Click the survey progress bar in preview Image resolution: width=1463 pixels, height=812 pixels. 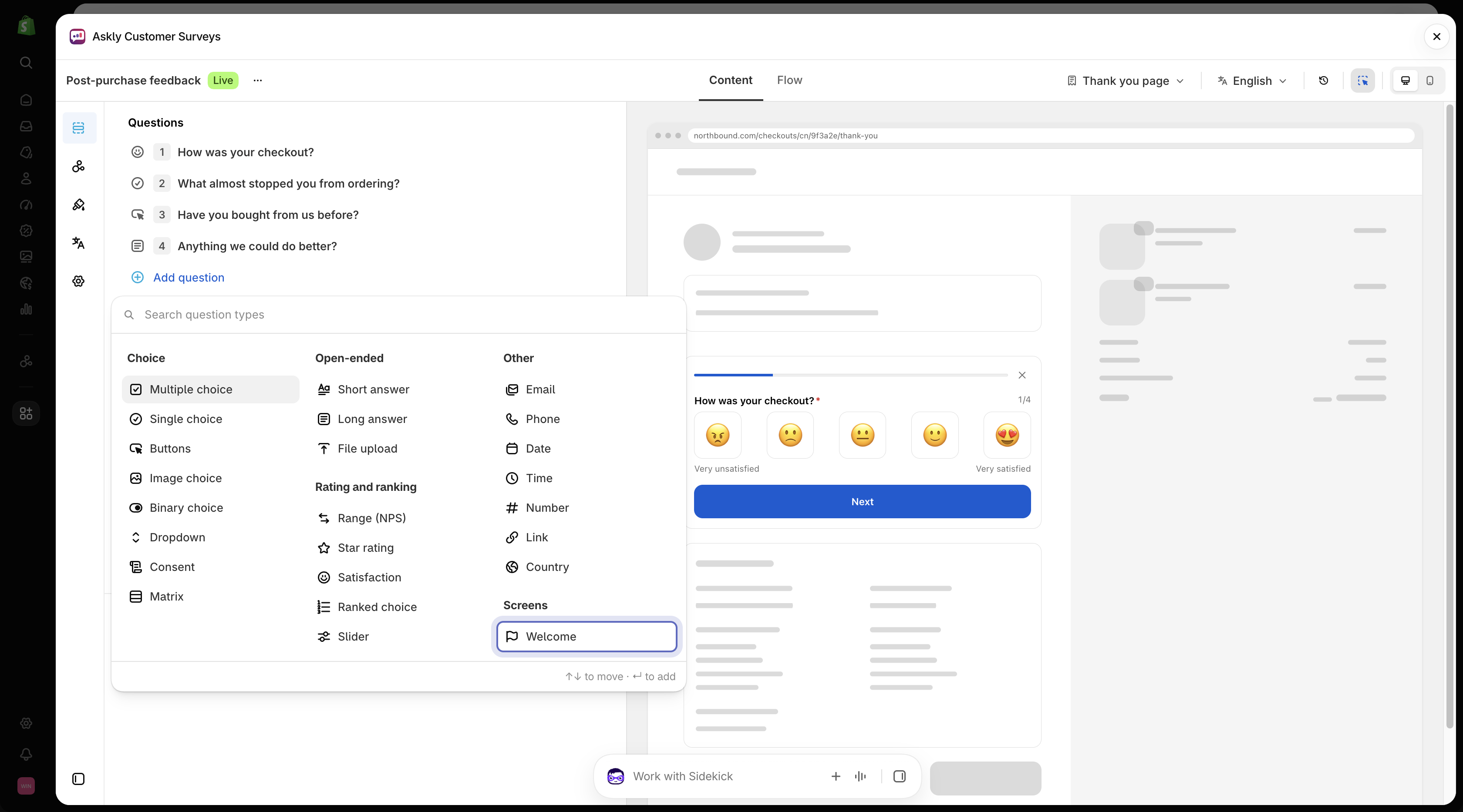[x=851, y=375]
